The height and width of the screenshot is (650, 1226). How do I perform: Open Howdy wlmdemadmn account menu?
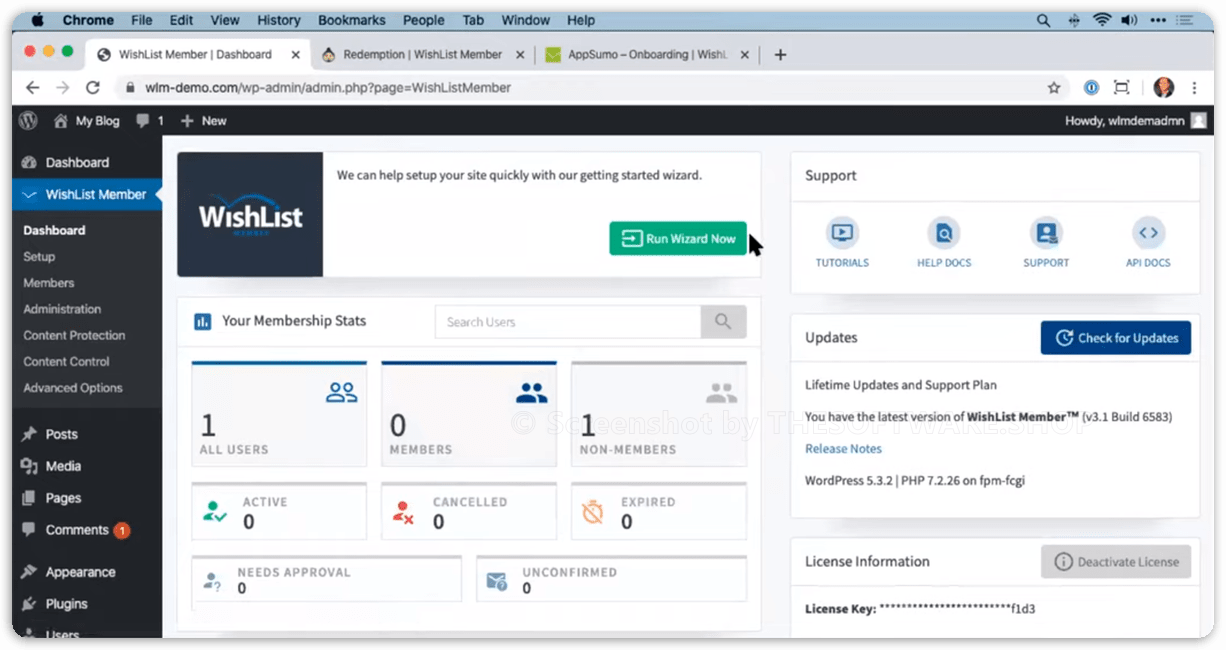(1136, 120)
